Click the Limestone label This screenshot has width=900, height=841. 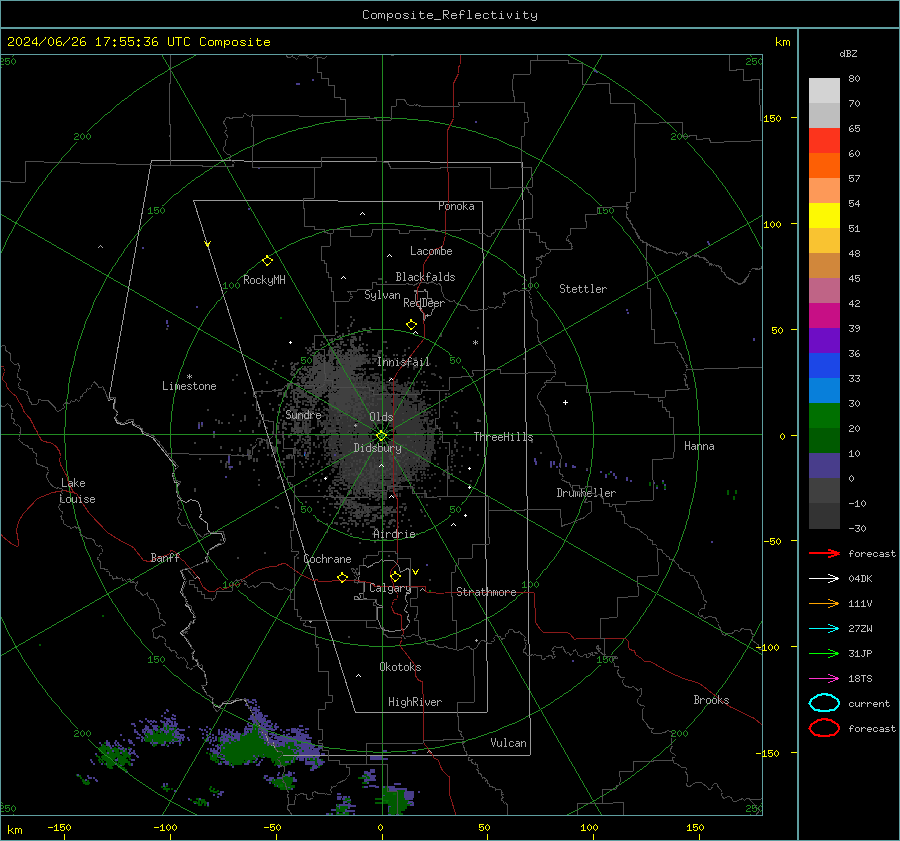189,386
